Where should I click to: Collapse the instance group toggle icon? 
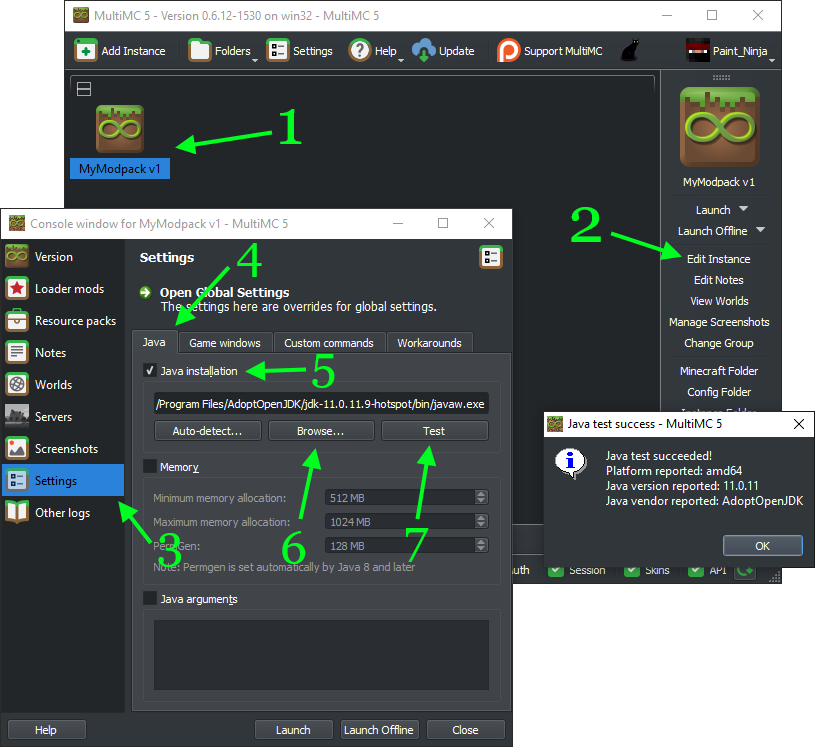(x=84, y=89)
